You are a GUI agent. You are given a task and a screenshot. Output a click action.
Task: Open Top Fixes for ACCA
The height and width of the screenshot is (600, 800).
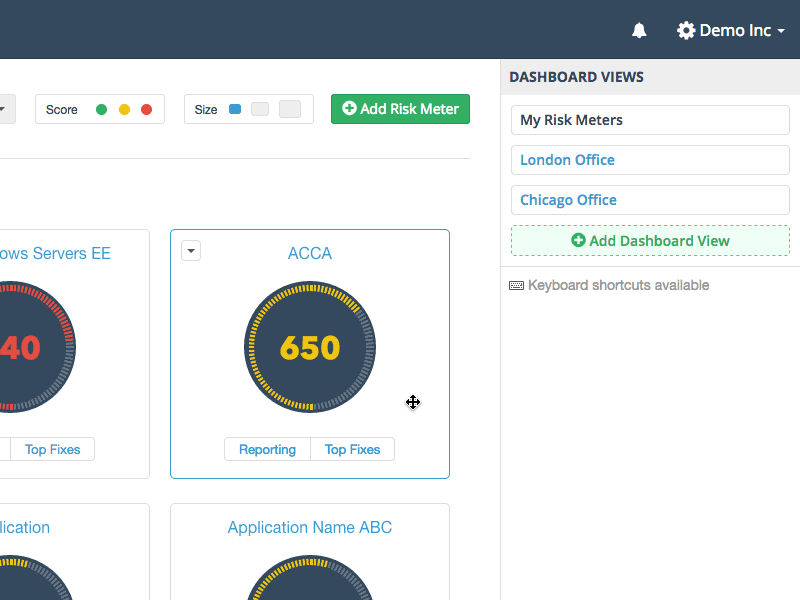tap(353, 449)
